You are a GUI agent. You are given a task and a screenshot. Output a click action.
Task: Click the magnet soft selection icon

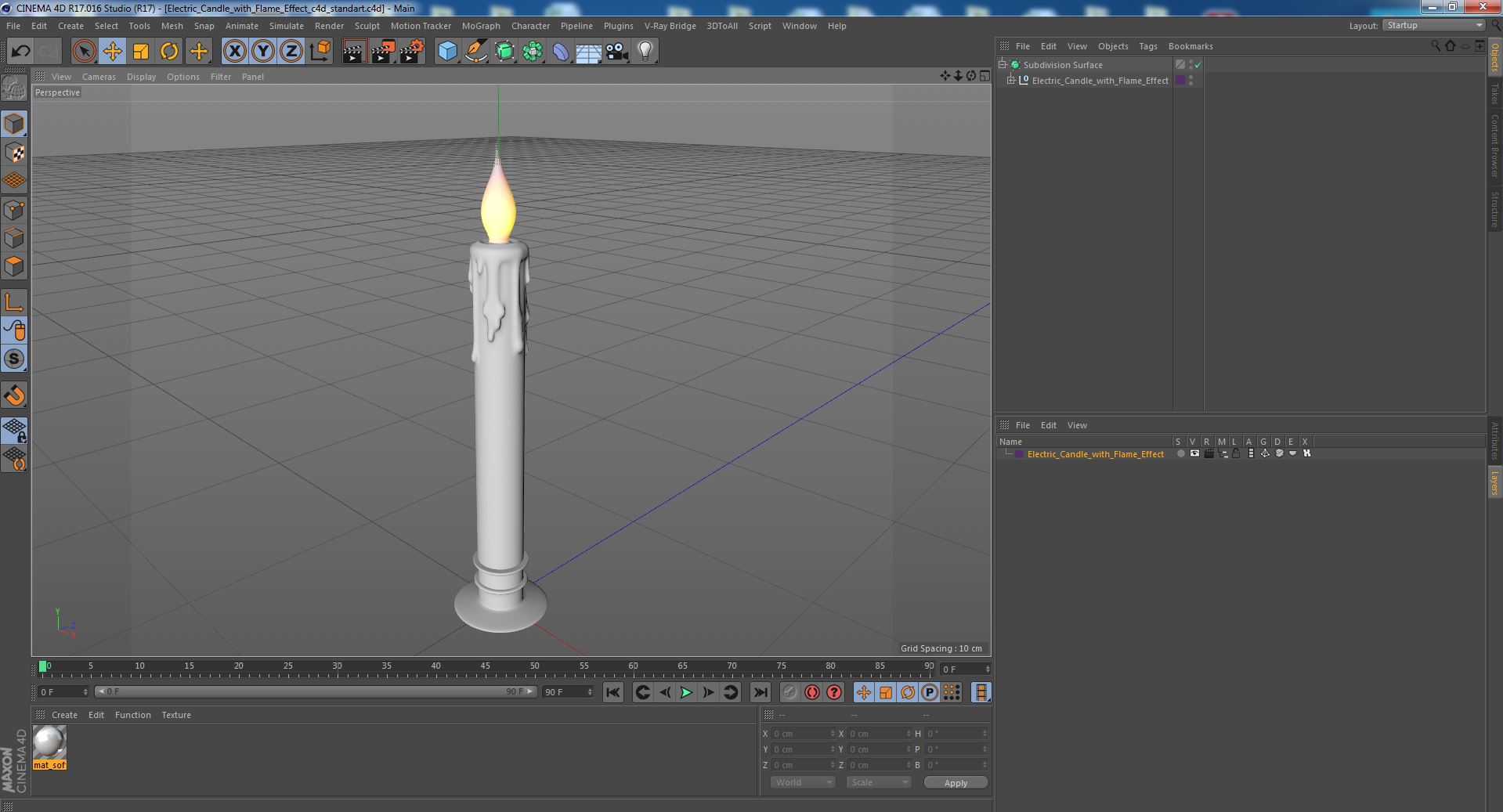click(x=14, y=395)
